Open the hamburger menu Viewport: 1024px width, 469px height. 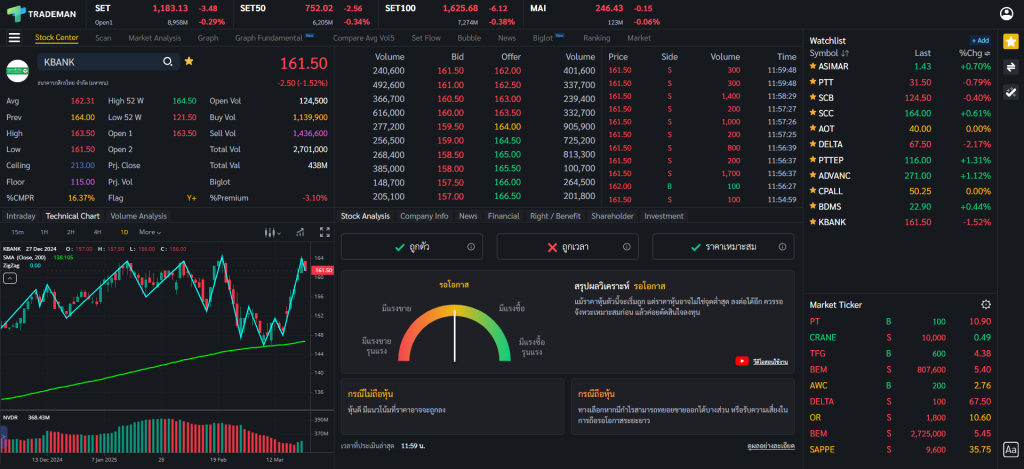coord(14,38)
